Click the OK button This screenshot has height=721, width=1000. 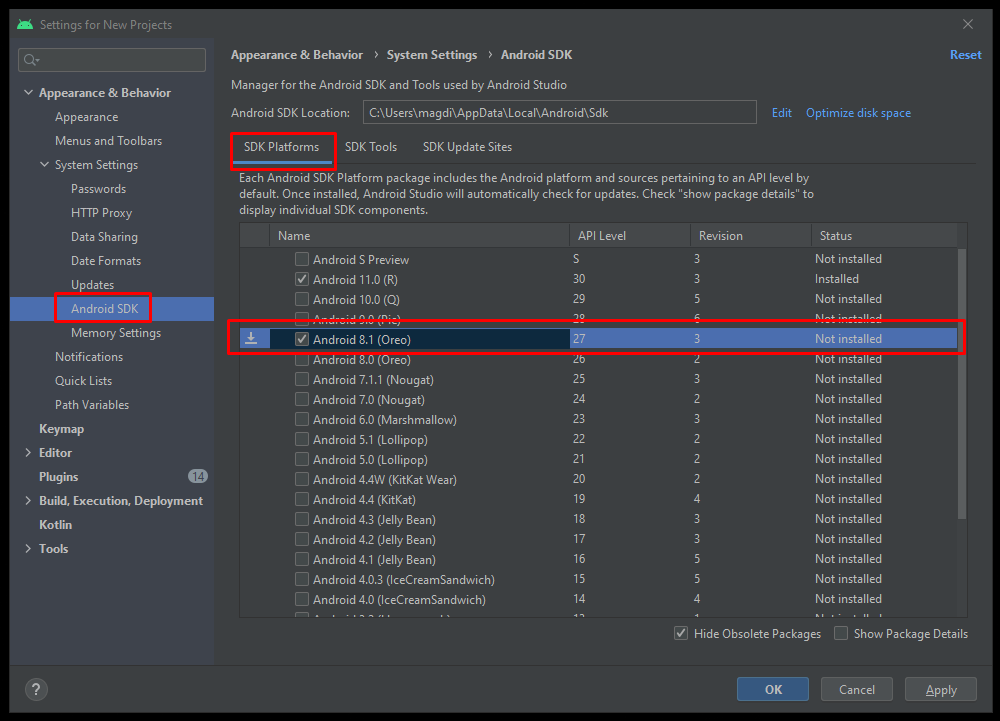pyautogui.click(x=773, y=689)
